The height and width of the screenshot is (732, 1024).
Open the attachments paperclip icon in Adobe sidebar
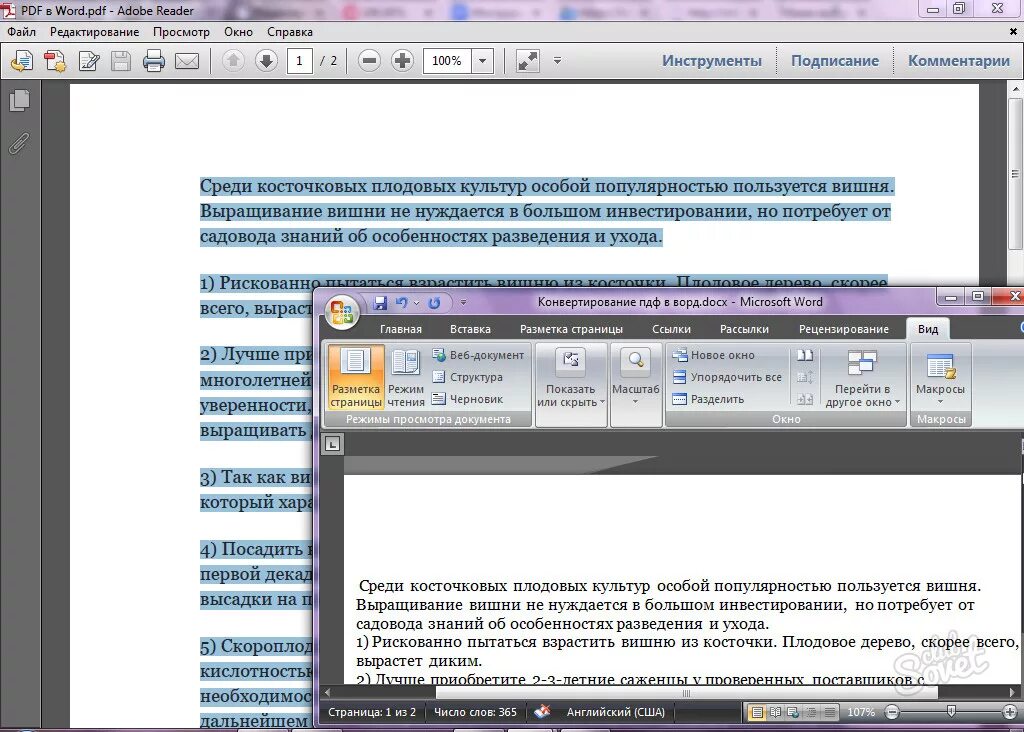19,143
